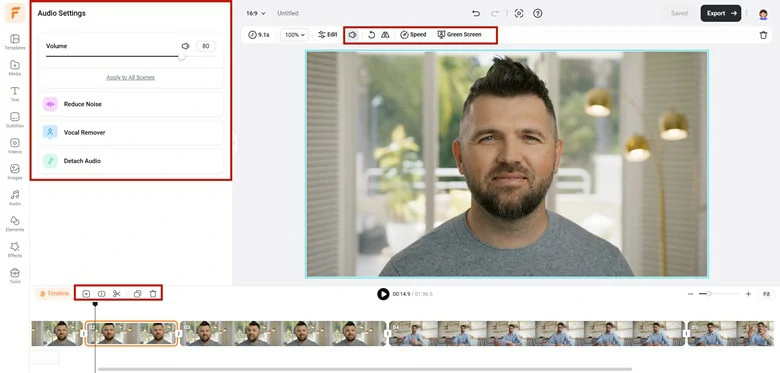Click Apply to All Scenes link
Image resolution: width=780 pixels, height=373 pixels.
pyautogui.click(x=130, y=78)
